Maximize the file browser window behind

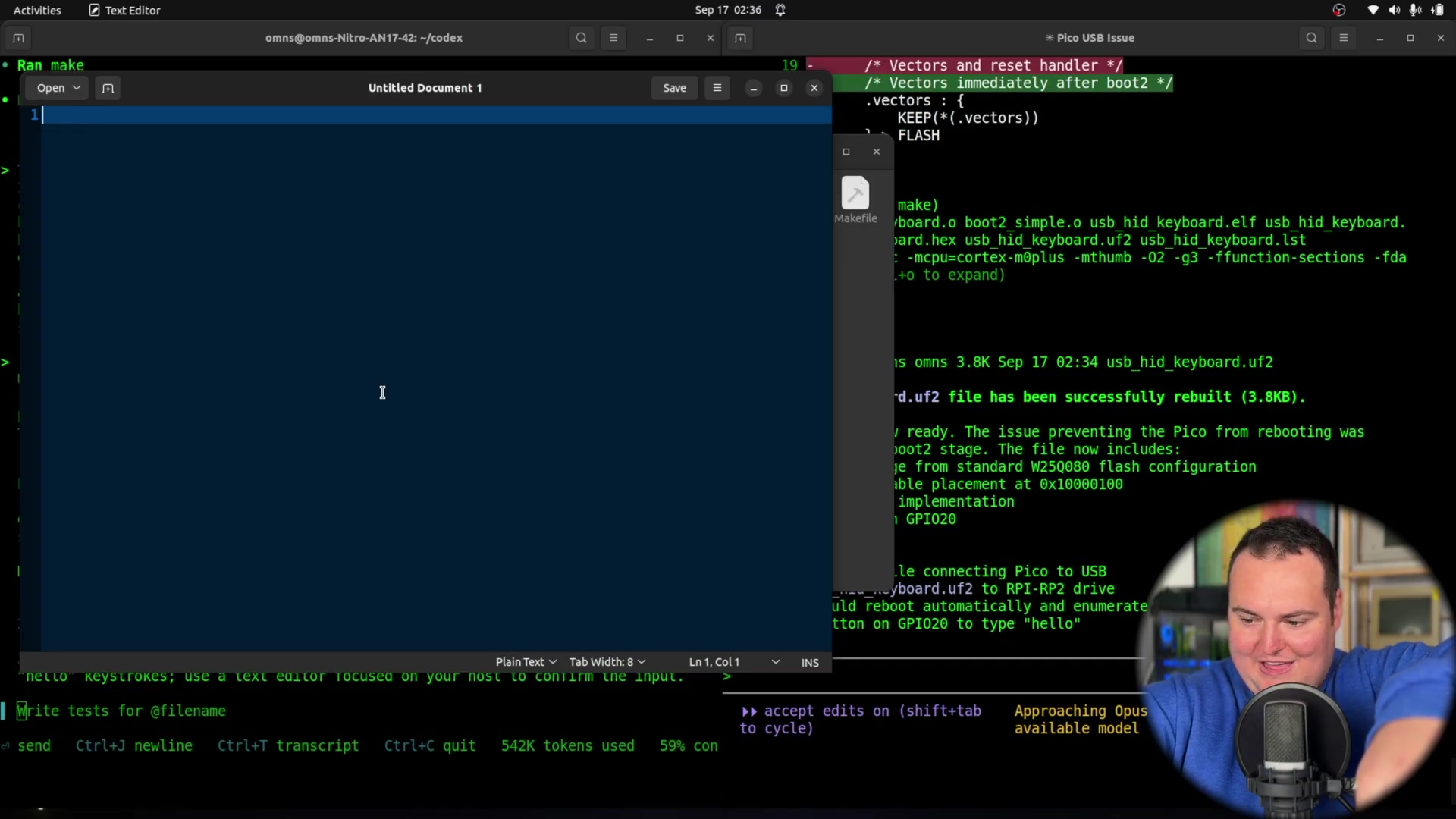click(x=846, y=152)
